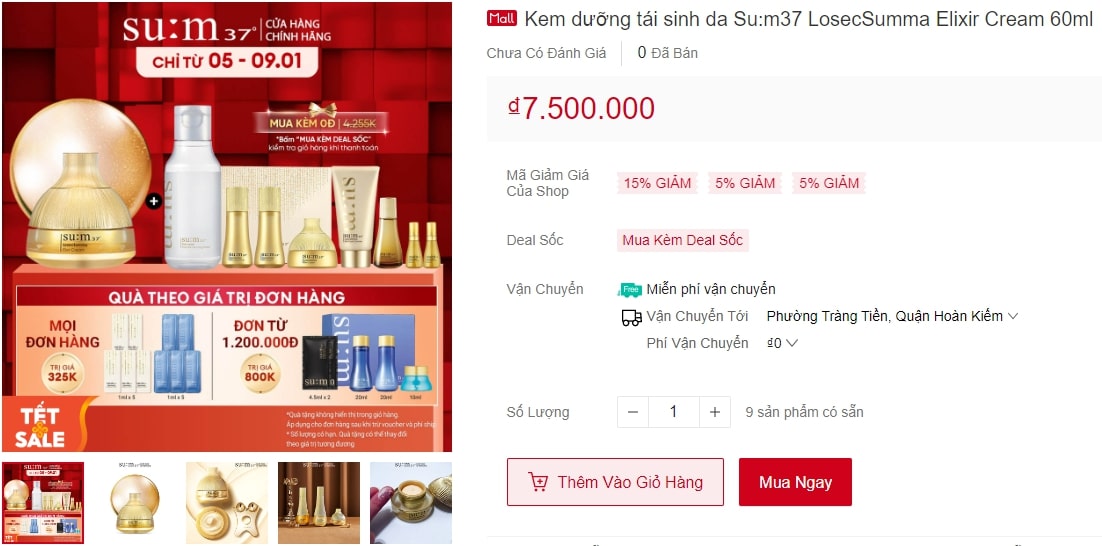Increase quantity with the plus button
The height and width of the screenshot is (546, 1102).
715,412
